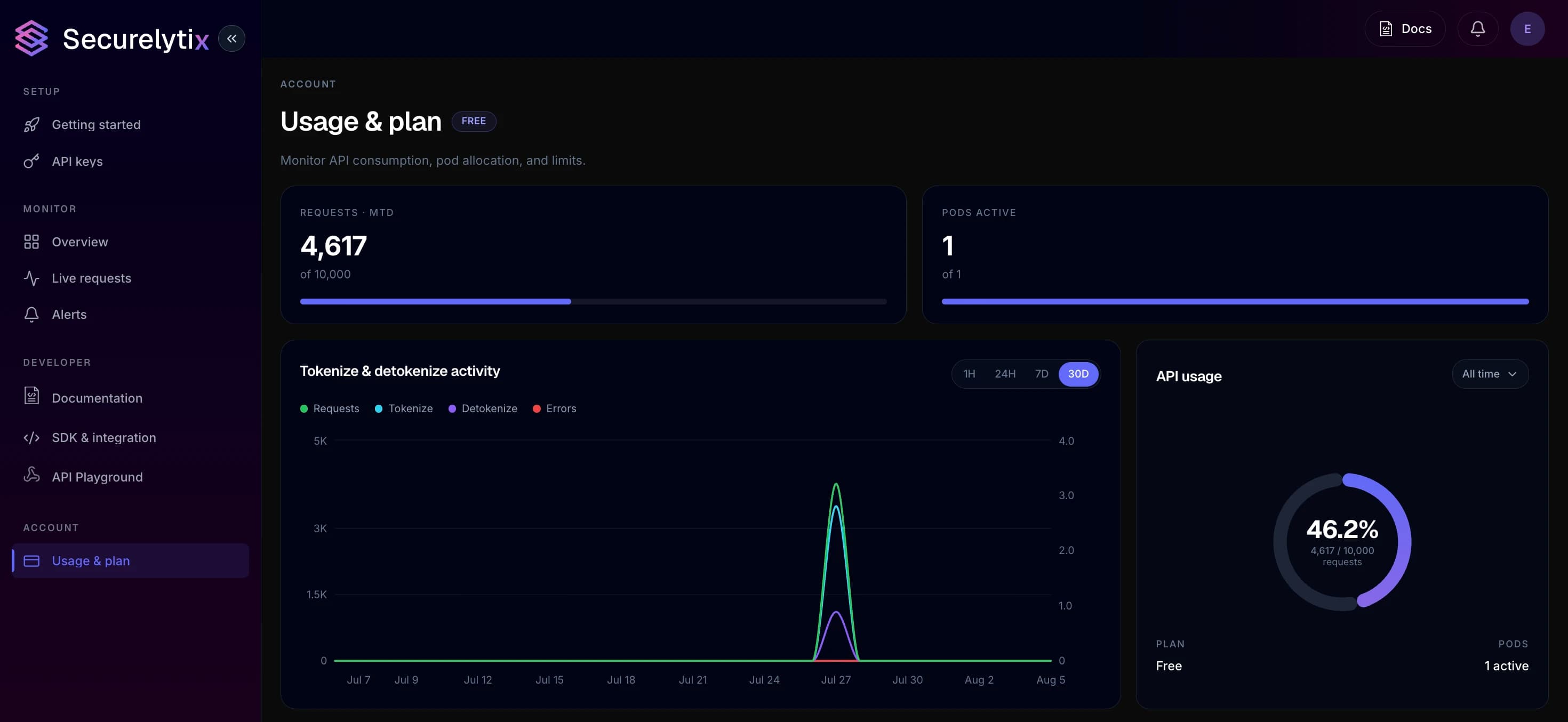Click the Requests MTD progress bar
Screen dimensions: 1568x722
click(593, 301)
